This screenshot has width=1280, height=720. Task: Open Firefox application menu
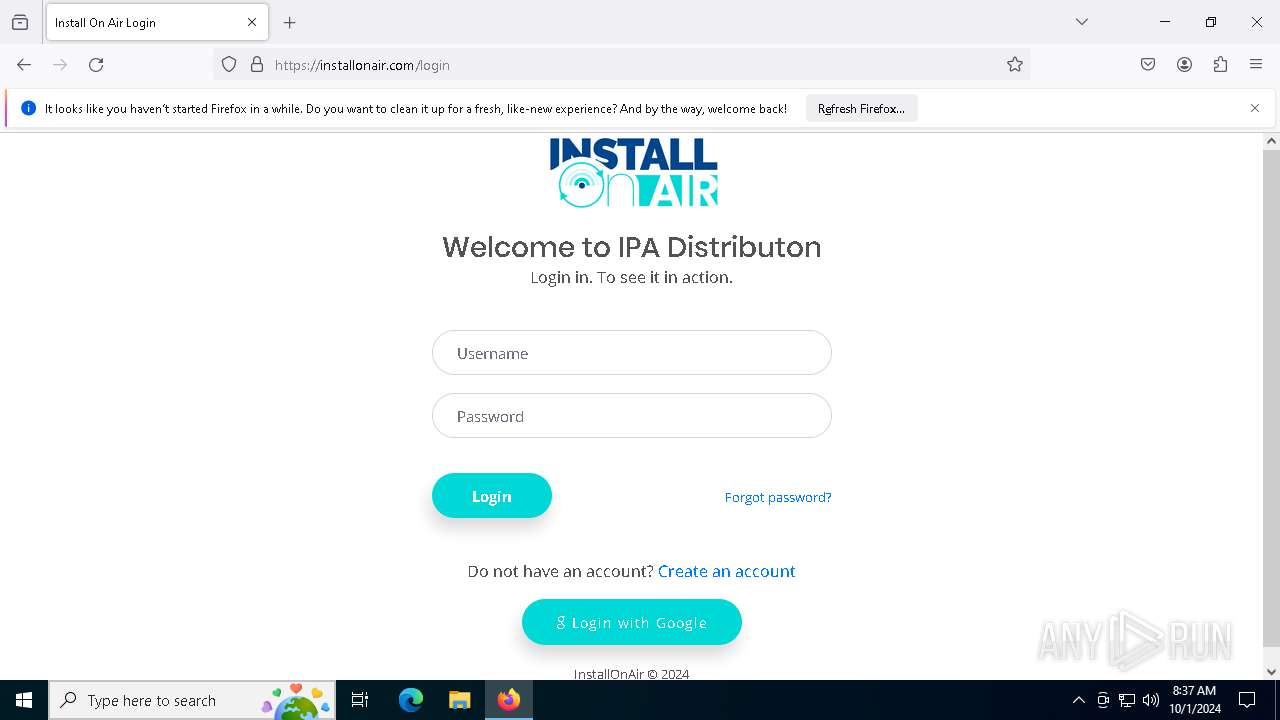(x=1256, y=65)
